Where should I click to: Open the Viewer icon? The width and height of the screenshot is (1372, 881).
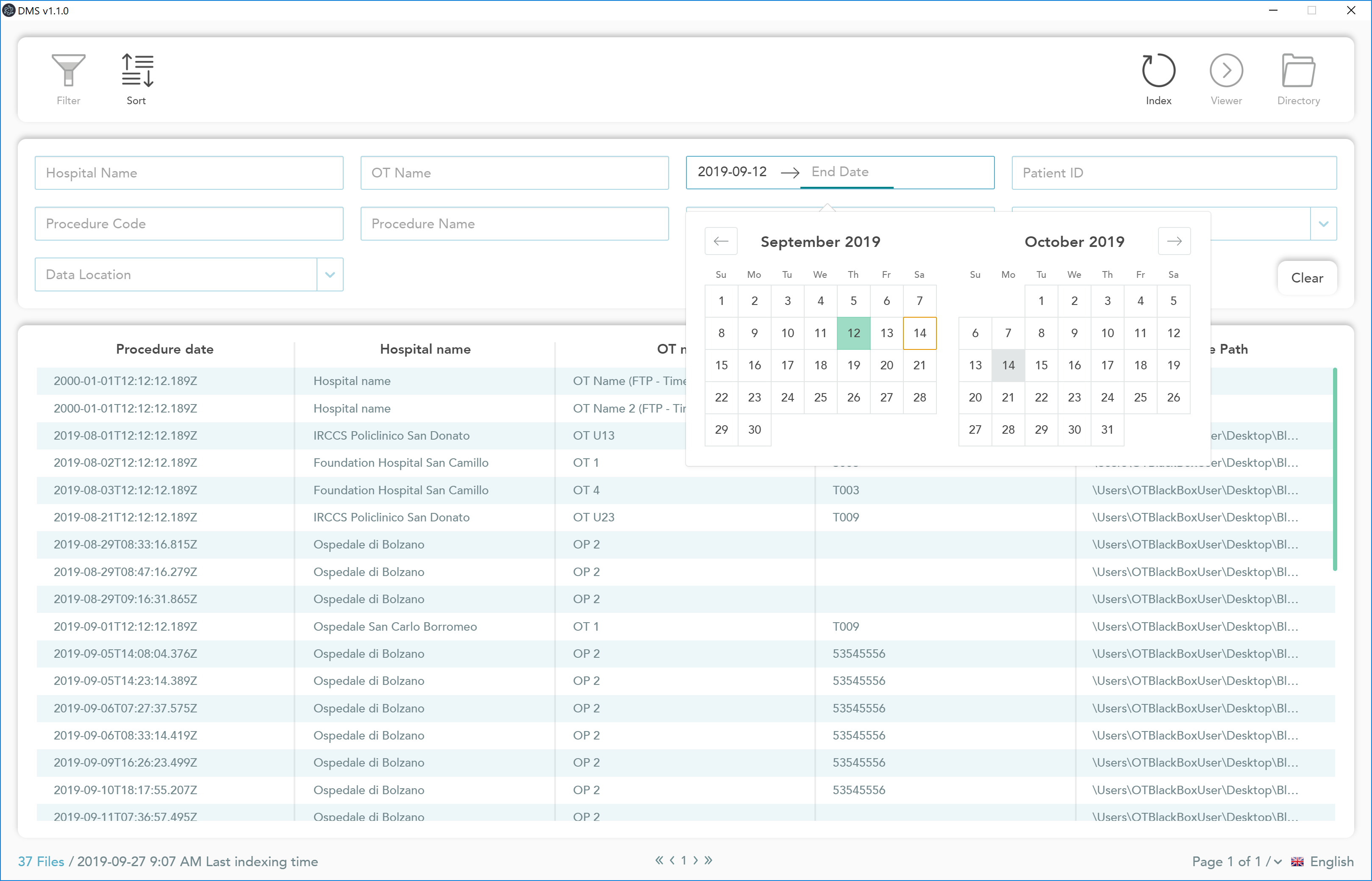point(1226,70)
